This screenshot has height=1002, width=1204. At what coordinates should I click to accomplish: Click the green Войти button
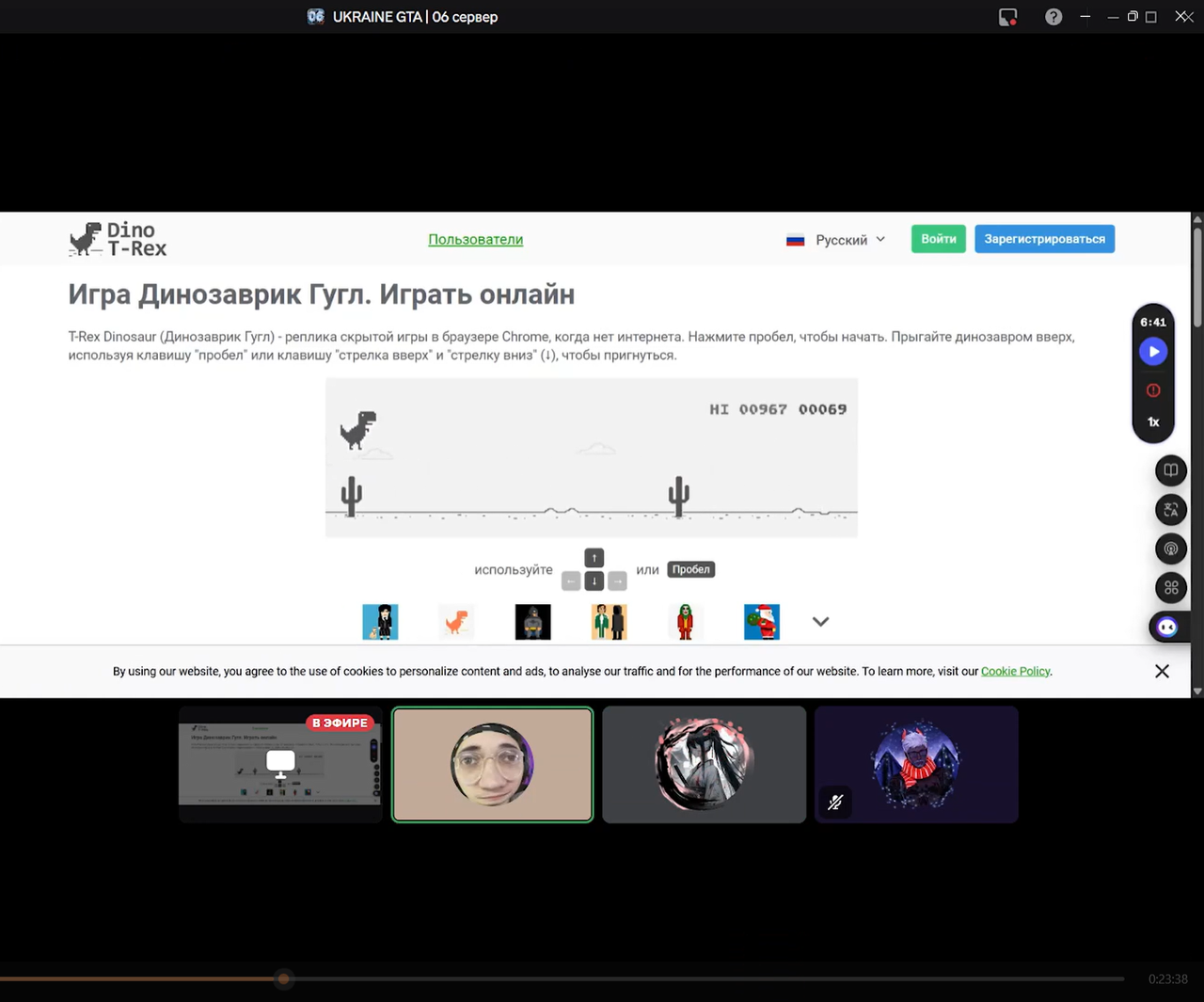(939, 239)
